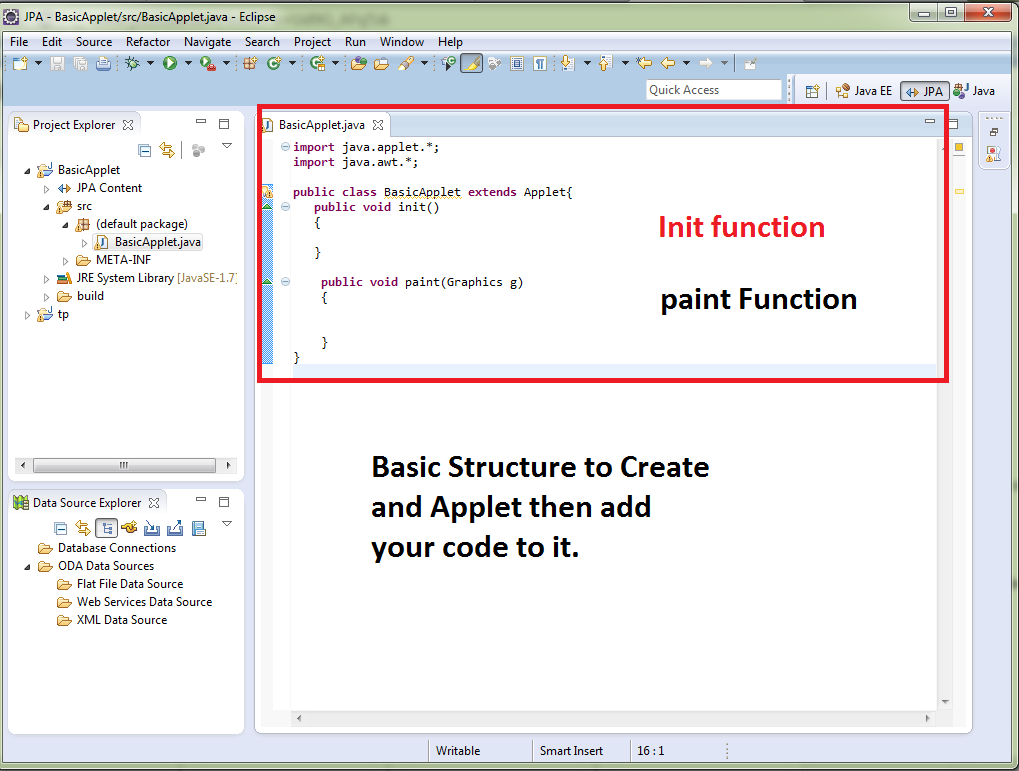Viewport: 1019px width, 771px height.
Task: Open the Navigate menu
Action: coord(207,42)
